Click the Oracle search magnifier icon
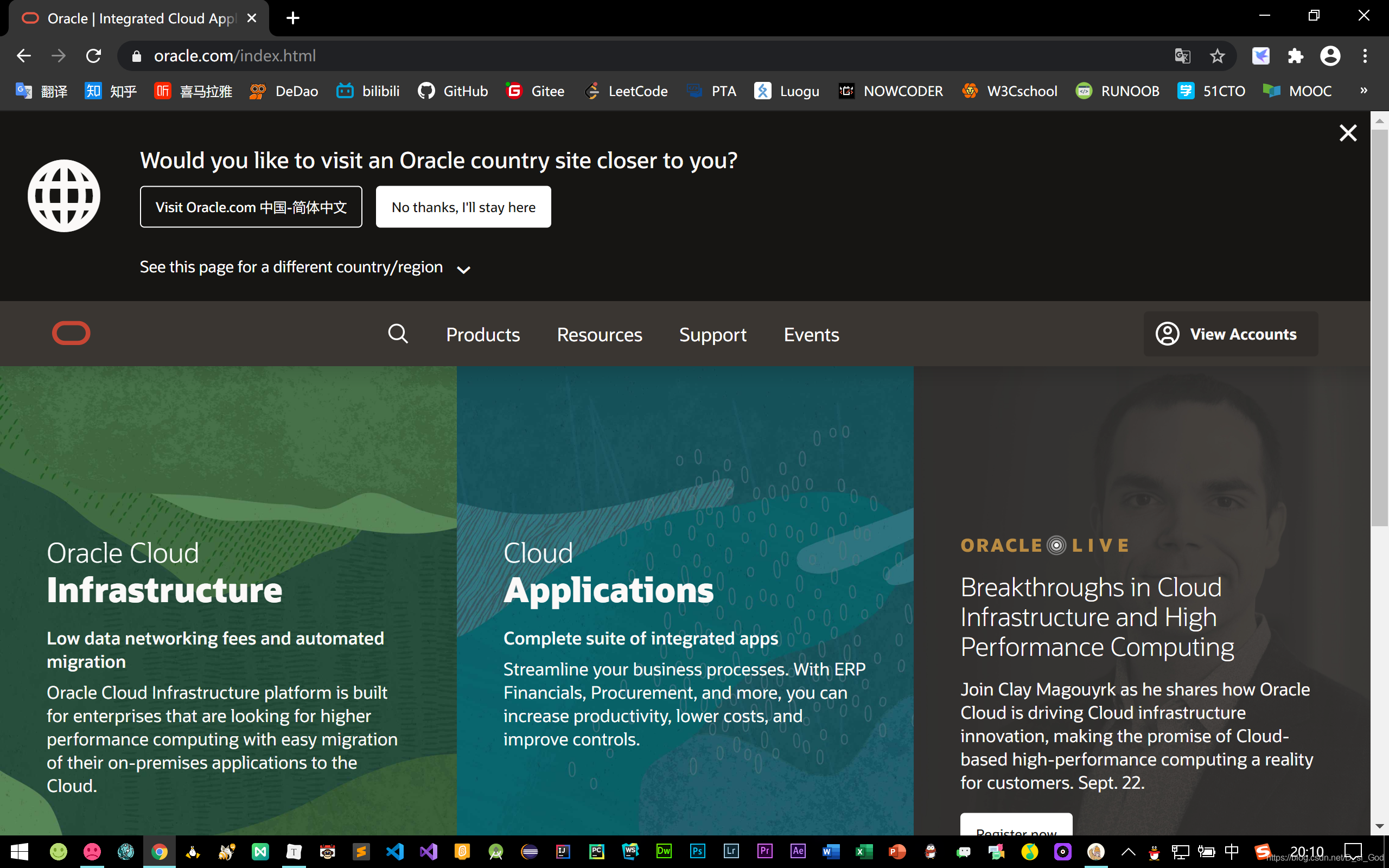 pos(398,334)
